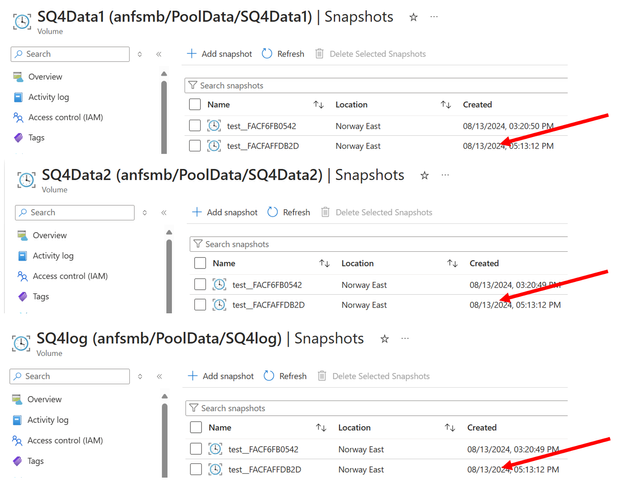Sort SQ4Data2 snapshots by Name arrows
The image size is (635, 496).
(324, 264)
